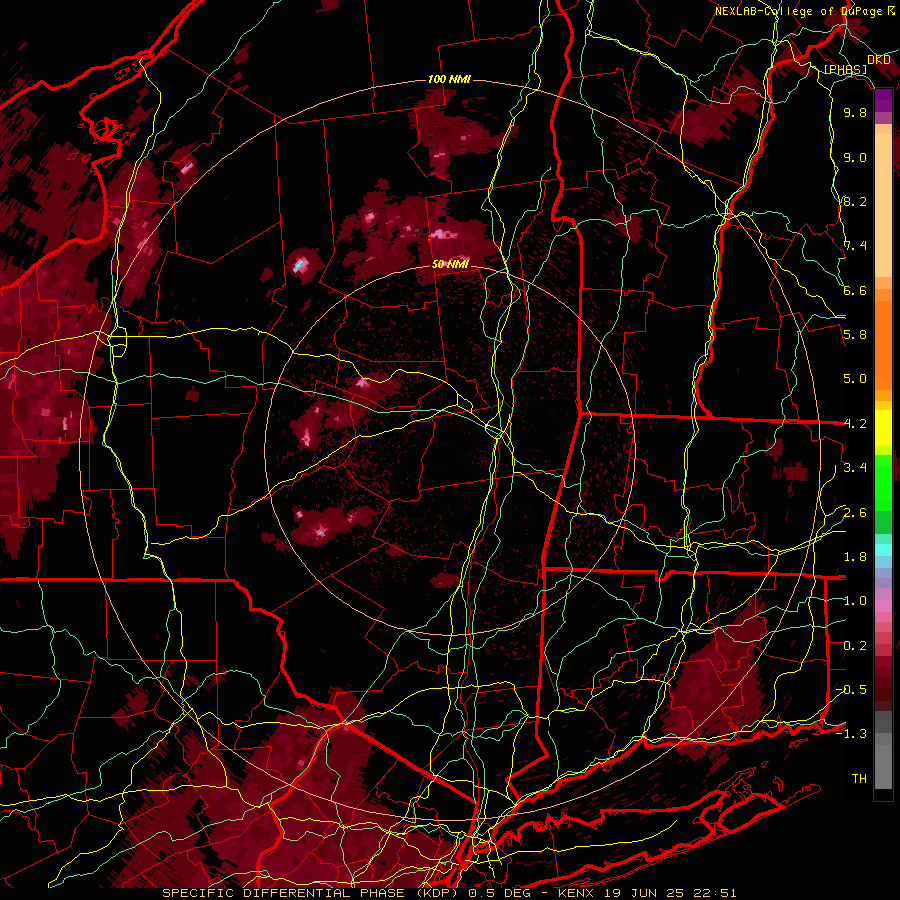900x900 pixels.
Task: Click the 1.0 value on color scale
Action: coord(855,601)
